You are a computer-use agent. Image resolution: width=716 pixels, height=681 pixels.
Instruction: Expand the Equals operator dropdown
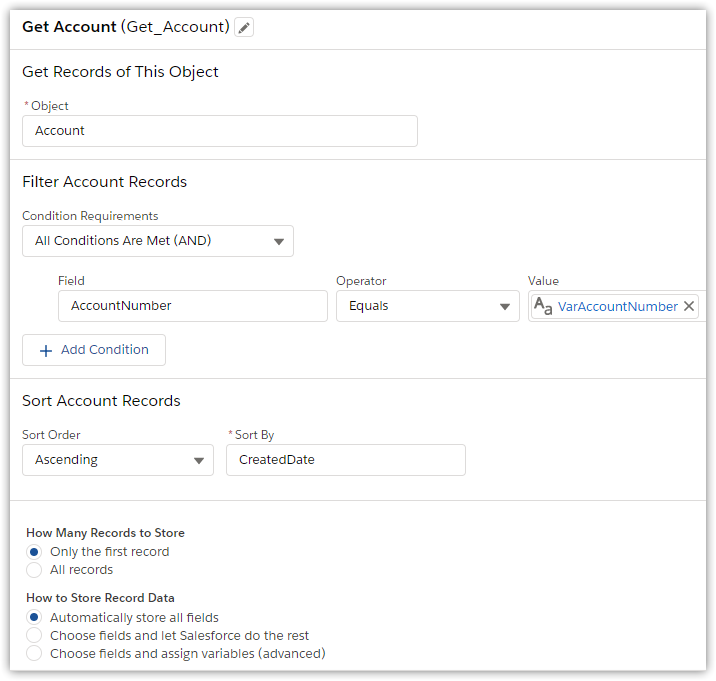pyautogui.click(x=428, y=306)
